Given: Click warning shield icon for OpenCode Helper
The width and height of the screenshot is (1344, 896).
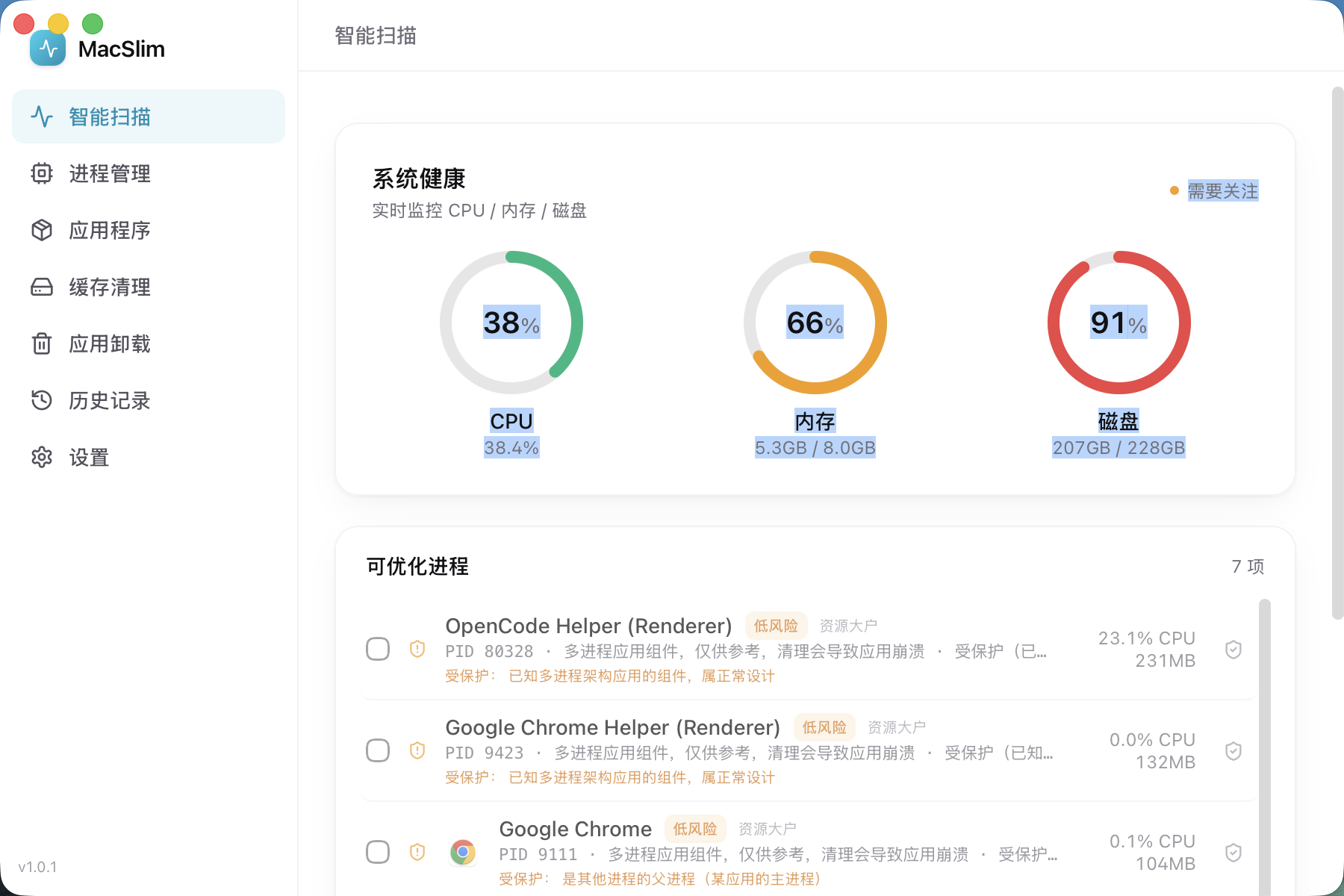Looking at the screenshot, I should pyautogui.click(x=417, y=649).
